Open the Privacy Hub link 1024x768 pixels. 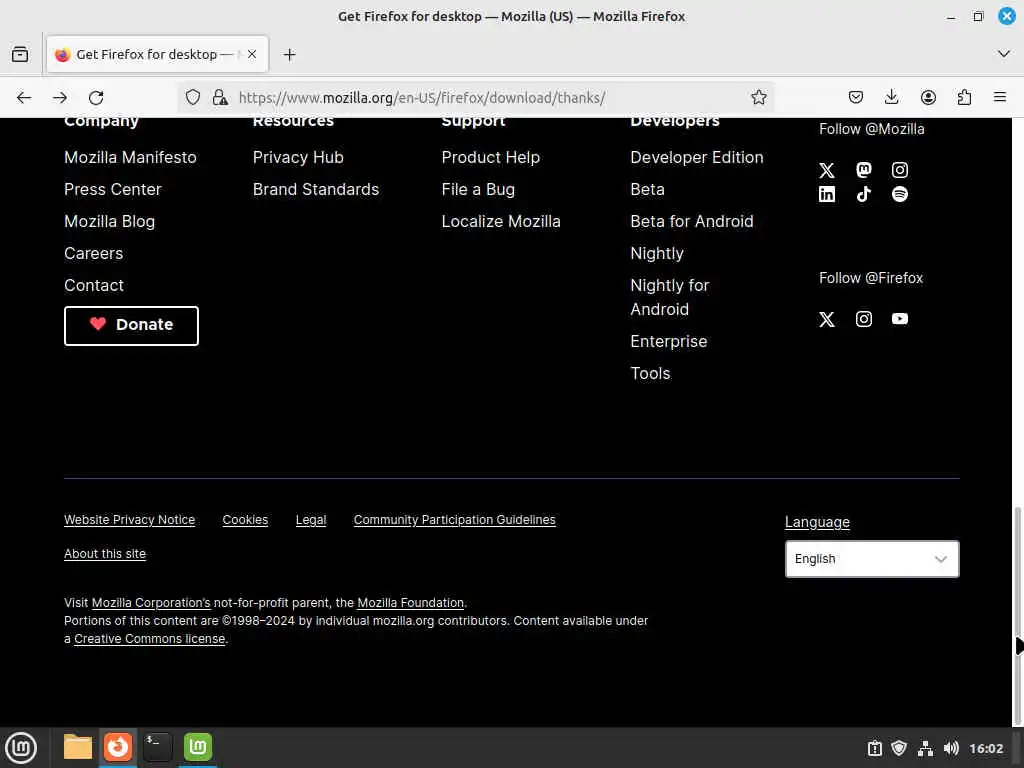click(298, 157)
